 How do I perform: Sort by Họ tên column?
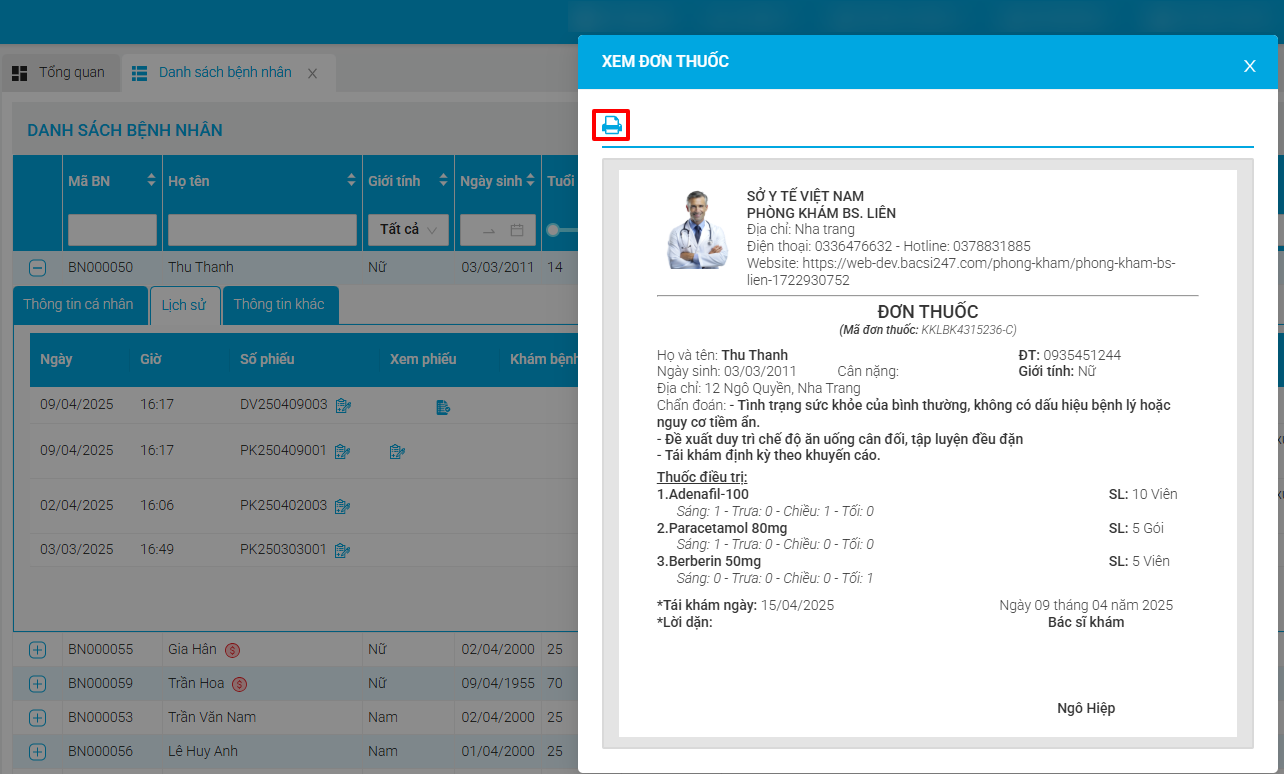[351, 181]
